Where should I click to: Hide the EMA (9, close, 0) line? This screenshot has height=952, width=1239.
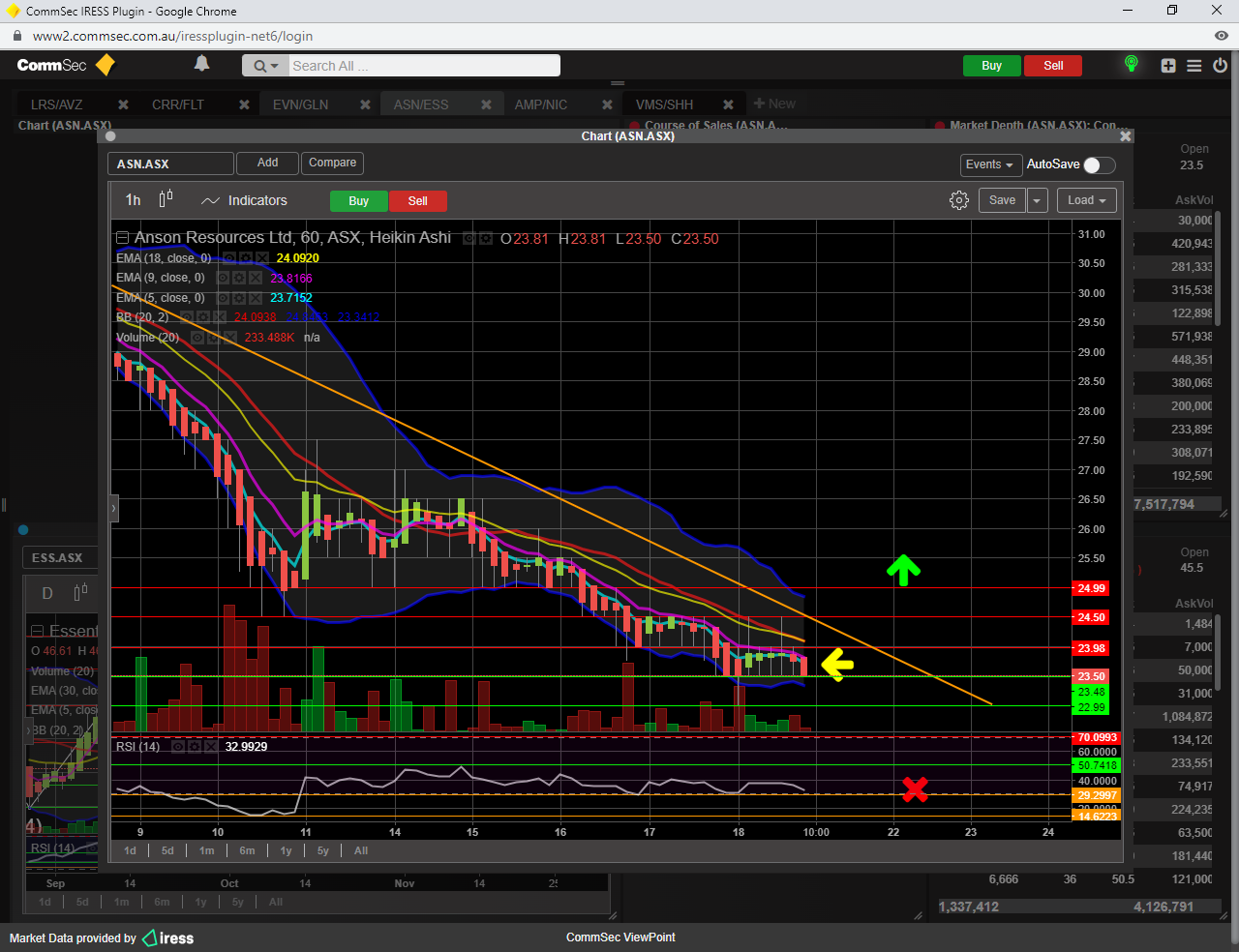[223, 278]
